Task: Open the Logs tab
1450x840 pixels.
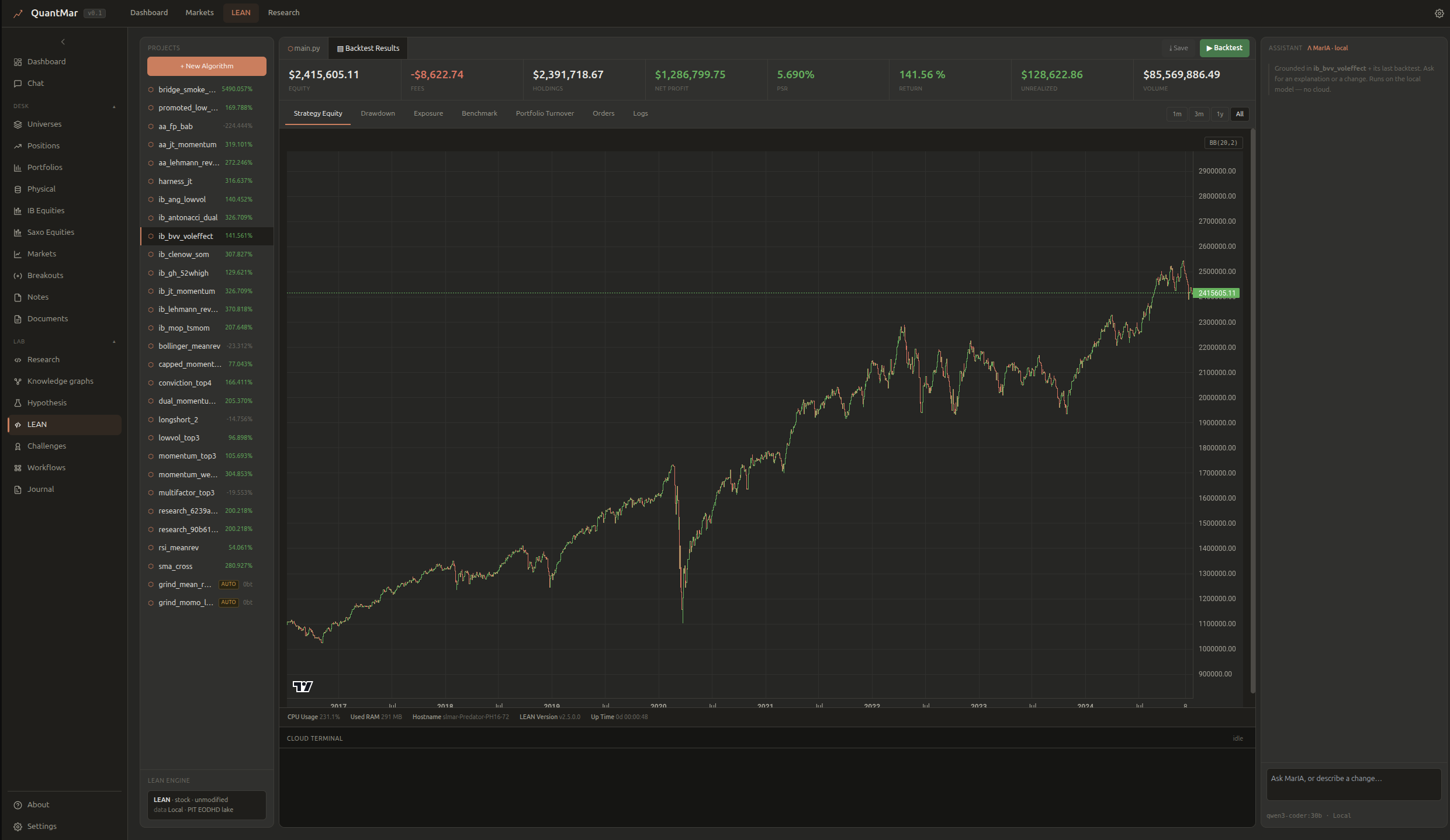Action: click(640, 113)
